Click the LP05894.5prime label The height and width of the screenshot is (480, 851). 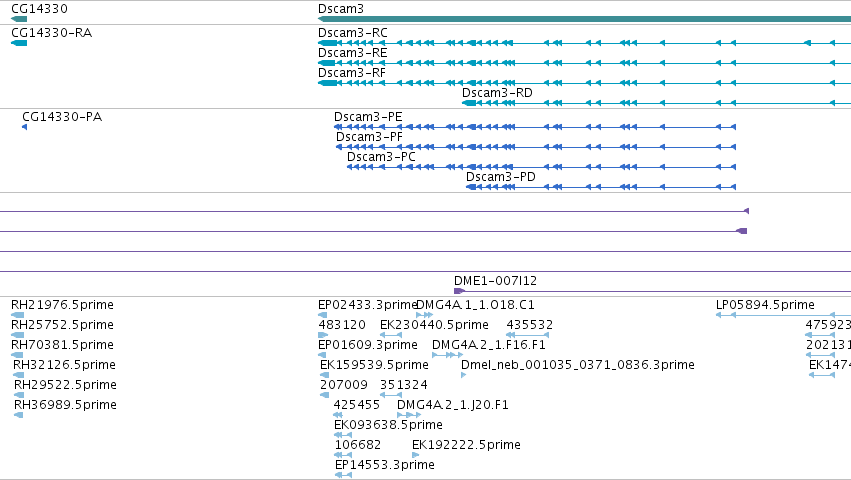pos(765,305)
